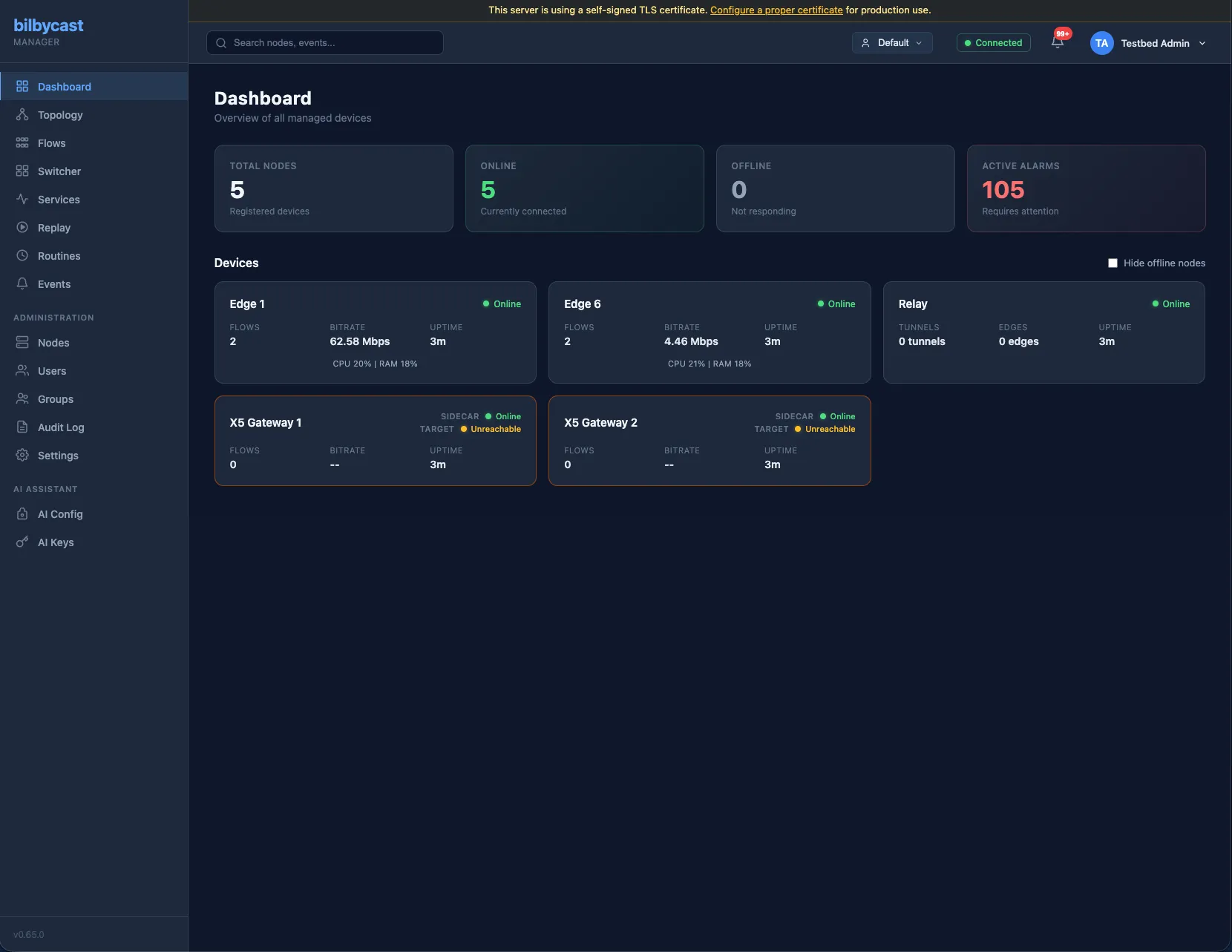Click the Active Alarms 105 tile

point(1087,188)
